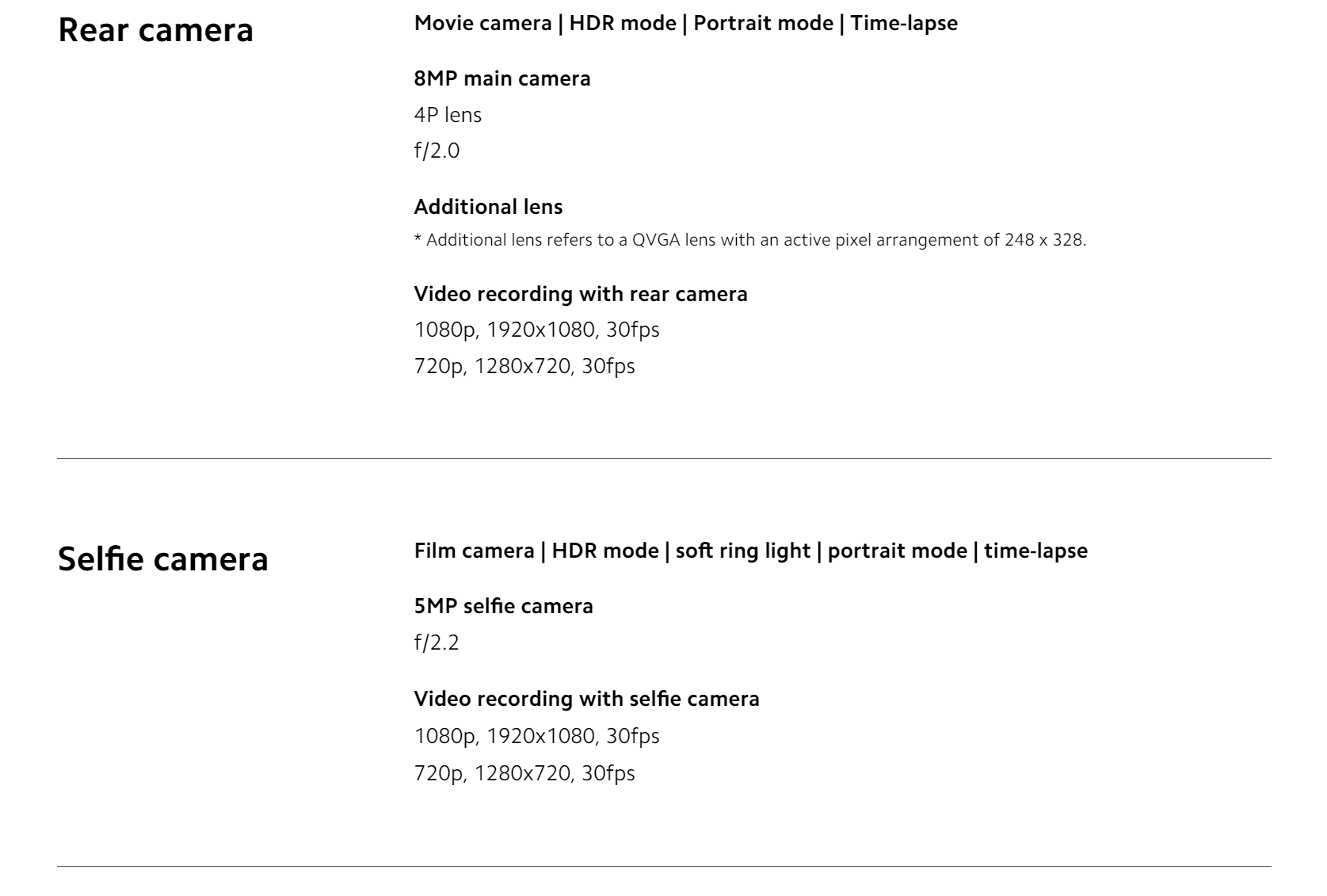Click the f/2.2 aperture value
The image size is (1327, 896).
point(437,642)
